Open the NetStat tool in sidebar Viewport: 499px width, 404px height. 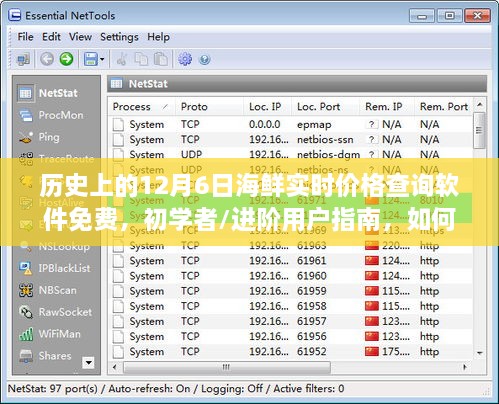[x=48, y=93]
